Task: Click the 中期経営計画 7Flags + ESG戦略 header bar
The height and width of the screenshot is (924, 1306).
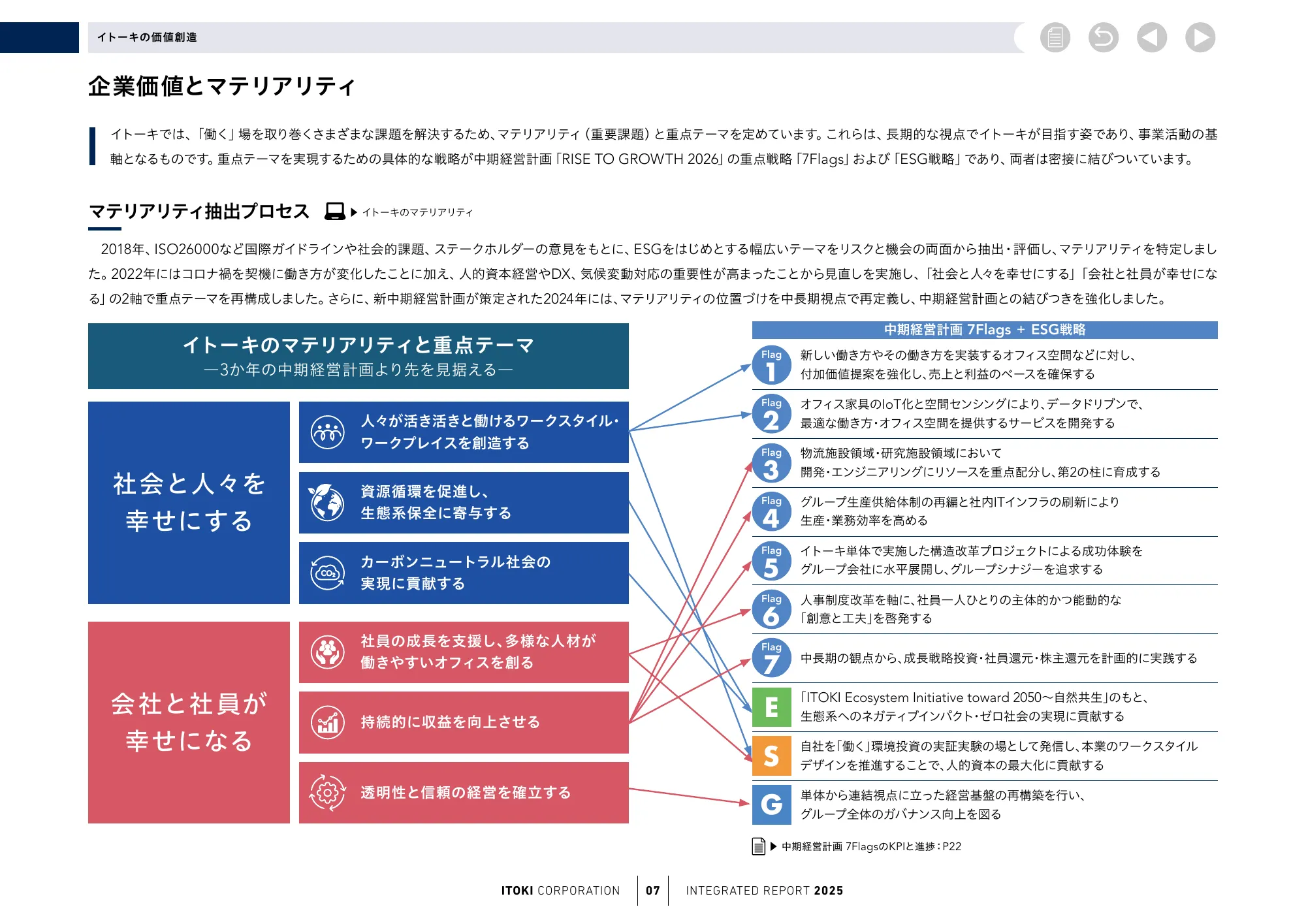Action: point(986,331)
